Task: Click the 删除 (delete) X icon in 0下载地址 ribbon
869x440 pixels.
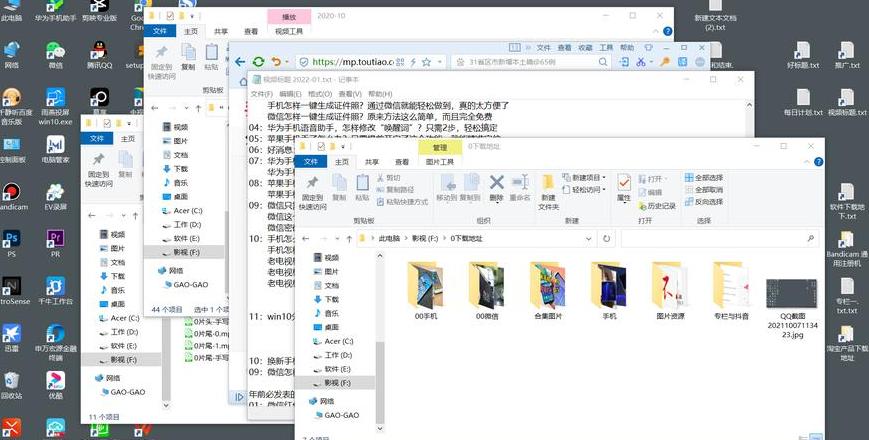Action: (x=497, y=182)
